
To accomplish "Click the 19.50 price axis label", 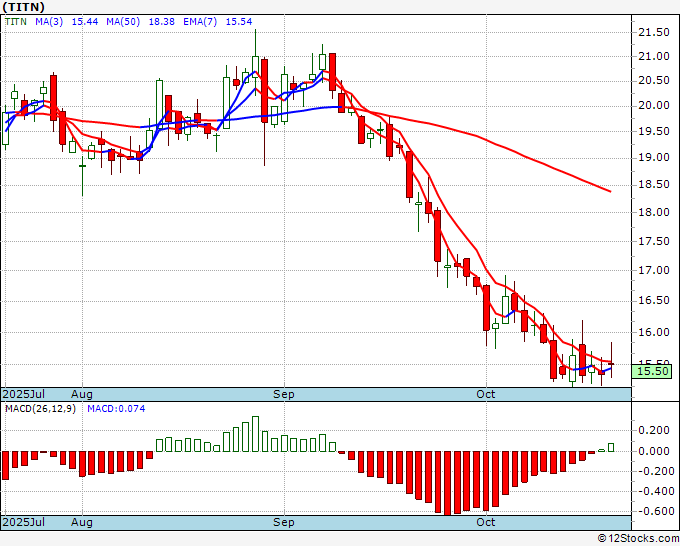I will coord(654,132).
